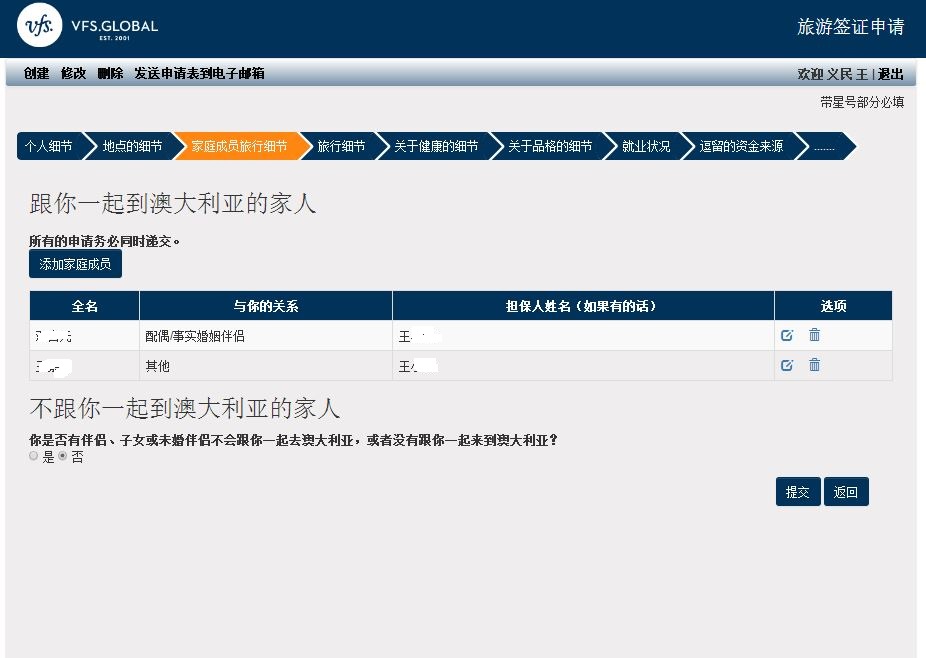Jump to the 关于健康的细节 step
Screen dimensions: 926x658
pos(435,146)
